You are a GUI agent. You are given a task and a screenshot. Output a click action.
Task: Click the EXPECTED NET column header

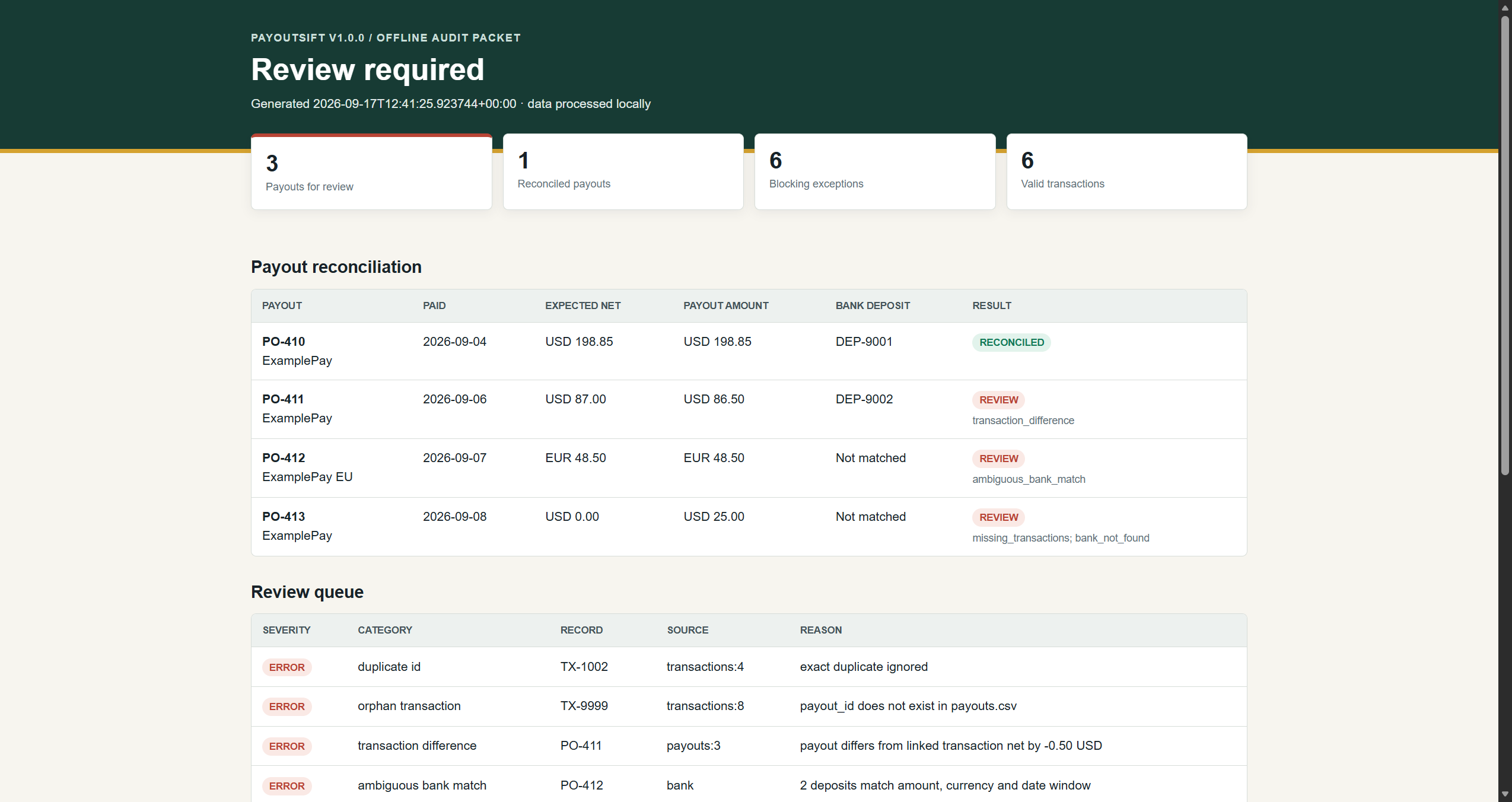point(582,305)
